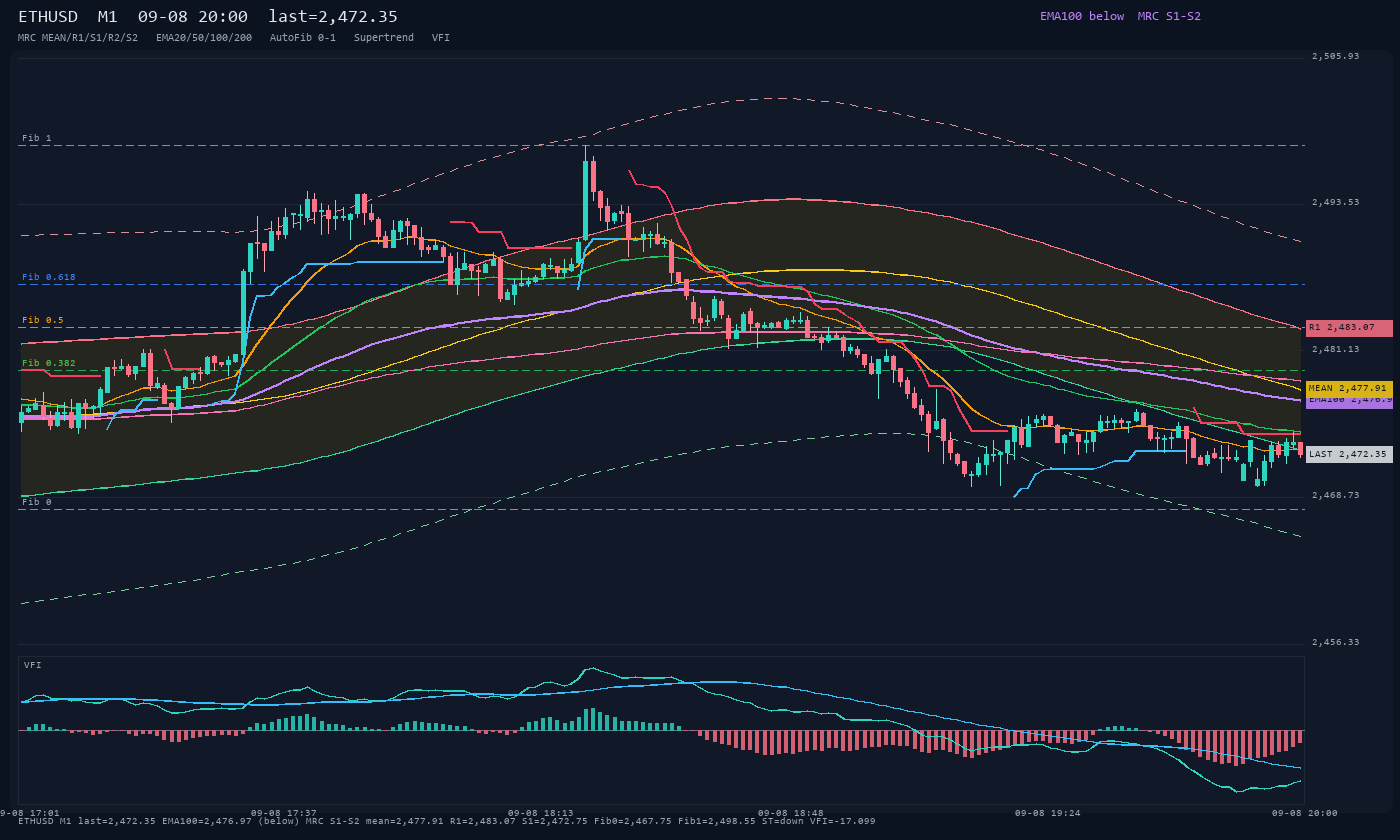Click the VFI label in the indicator legend

[441, 37]
